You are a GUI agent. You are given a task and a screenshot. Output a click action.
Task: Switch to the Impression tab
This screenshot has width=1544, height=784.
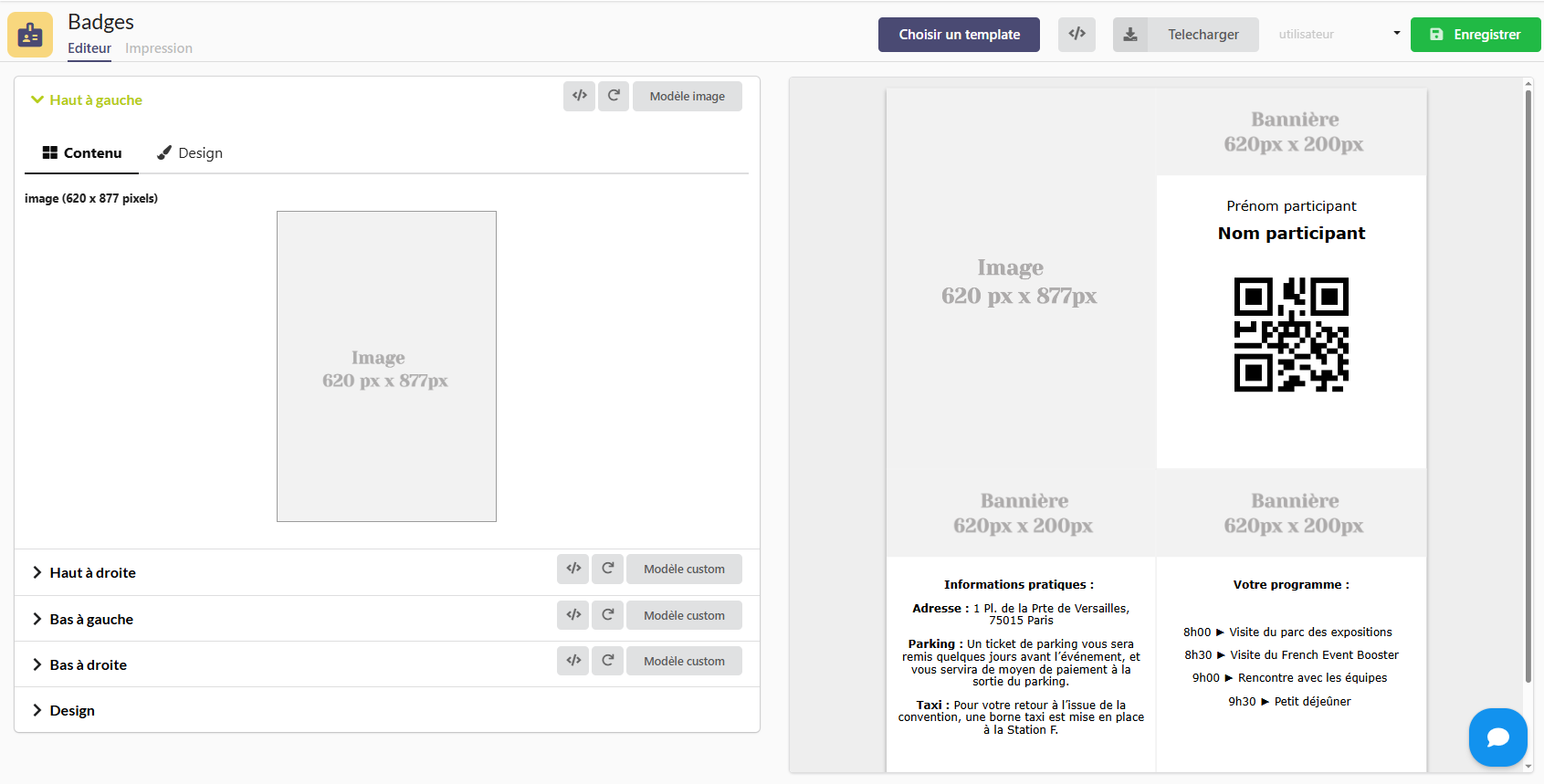tap(159, 48)
